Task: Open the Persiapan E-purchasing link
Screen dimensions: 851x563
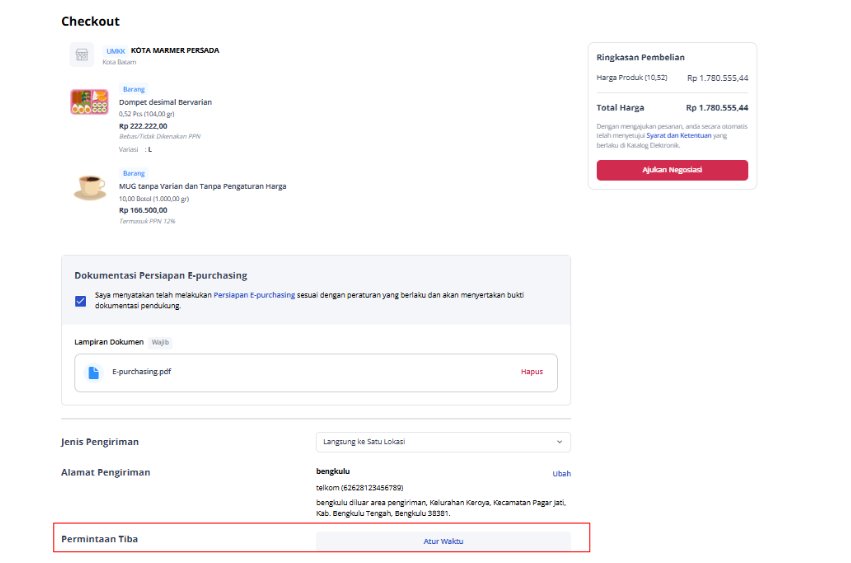Action: [x=254, y=295]
